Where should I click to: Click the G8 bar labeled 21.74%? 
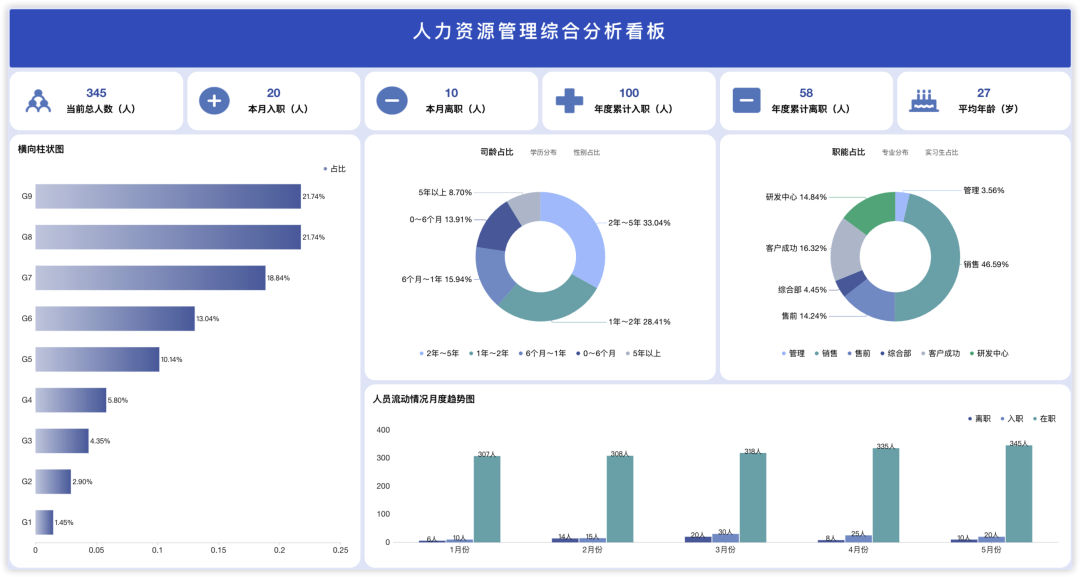[168, 237]
